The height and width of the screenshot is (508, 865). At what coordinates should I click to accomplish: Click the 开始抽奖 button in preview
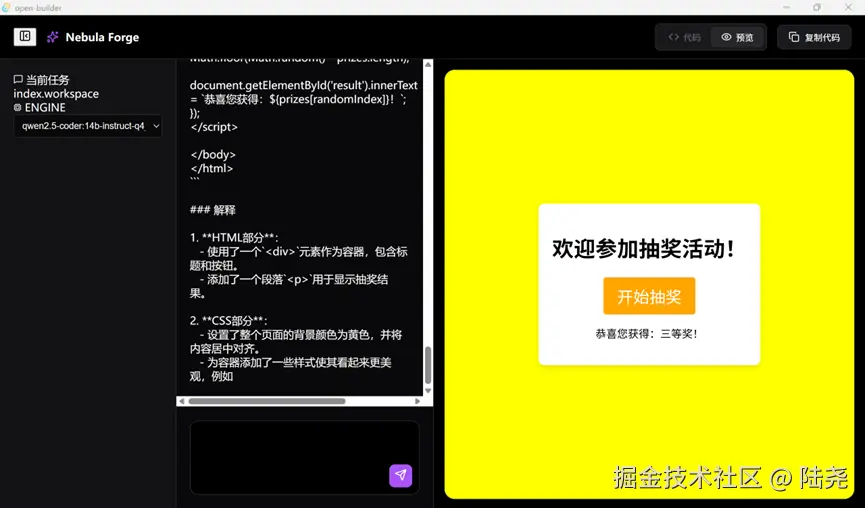pos(649,296)
